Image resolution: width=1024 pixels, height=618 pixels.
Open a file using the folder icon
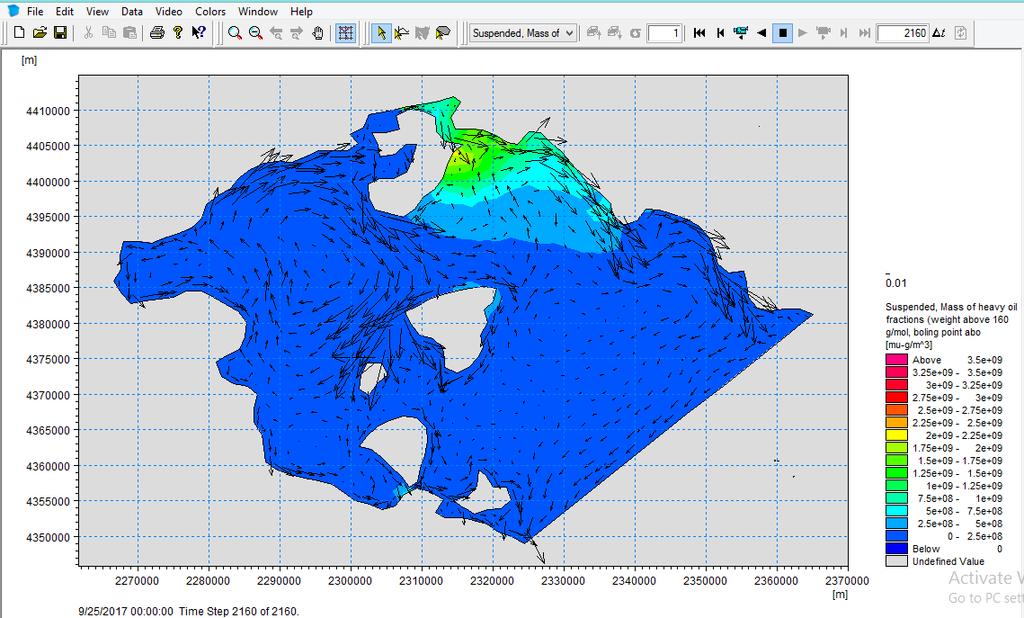(40, 33)
